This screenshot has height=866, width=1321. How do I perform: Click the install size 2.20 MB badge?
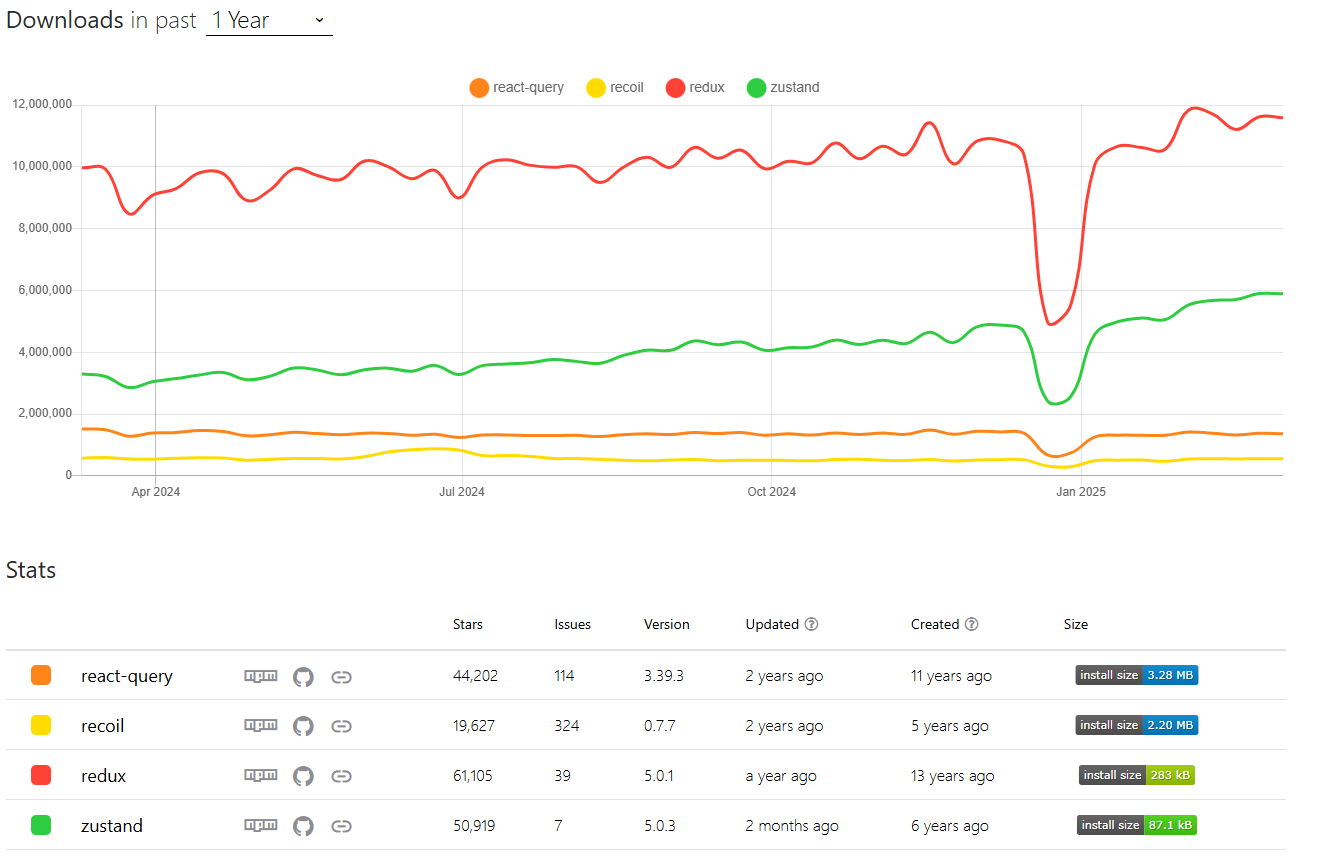point(1137,725)
